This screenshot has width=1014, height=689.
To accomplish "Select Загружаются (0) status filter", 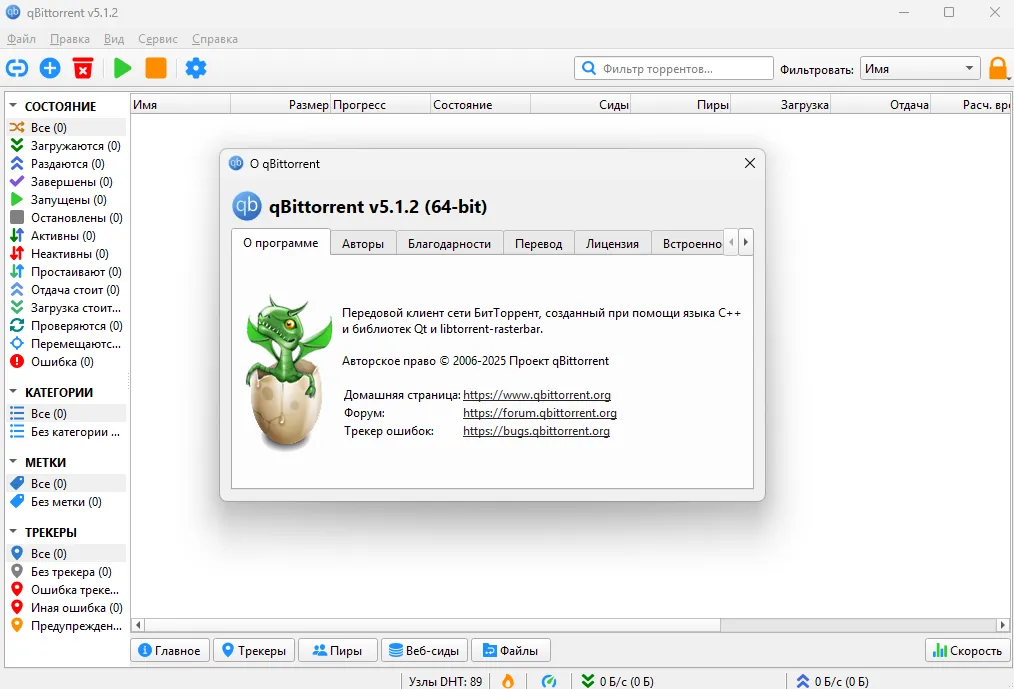I will point(75,146).
